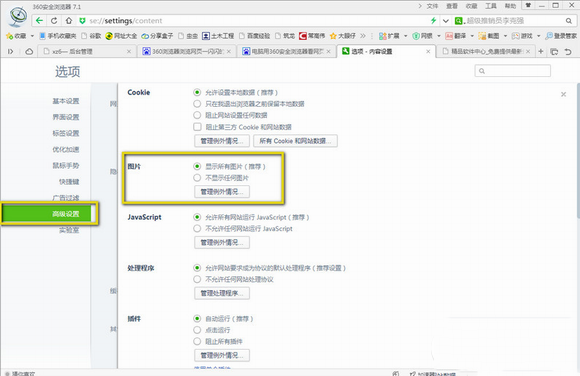
Task: Click the cloud icon left of the tabs
Action: tap(29, 51)
